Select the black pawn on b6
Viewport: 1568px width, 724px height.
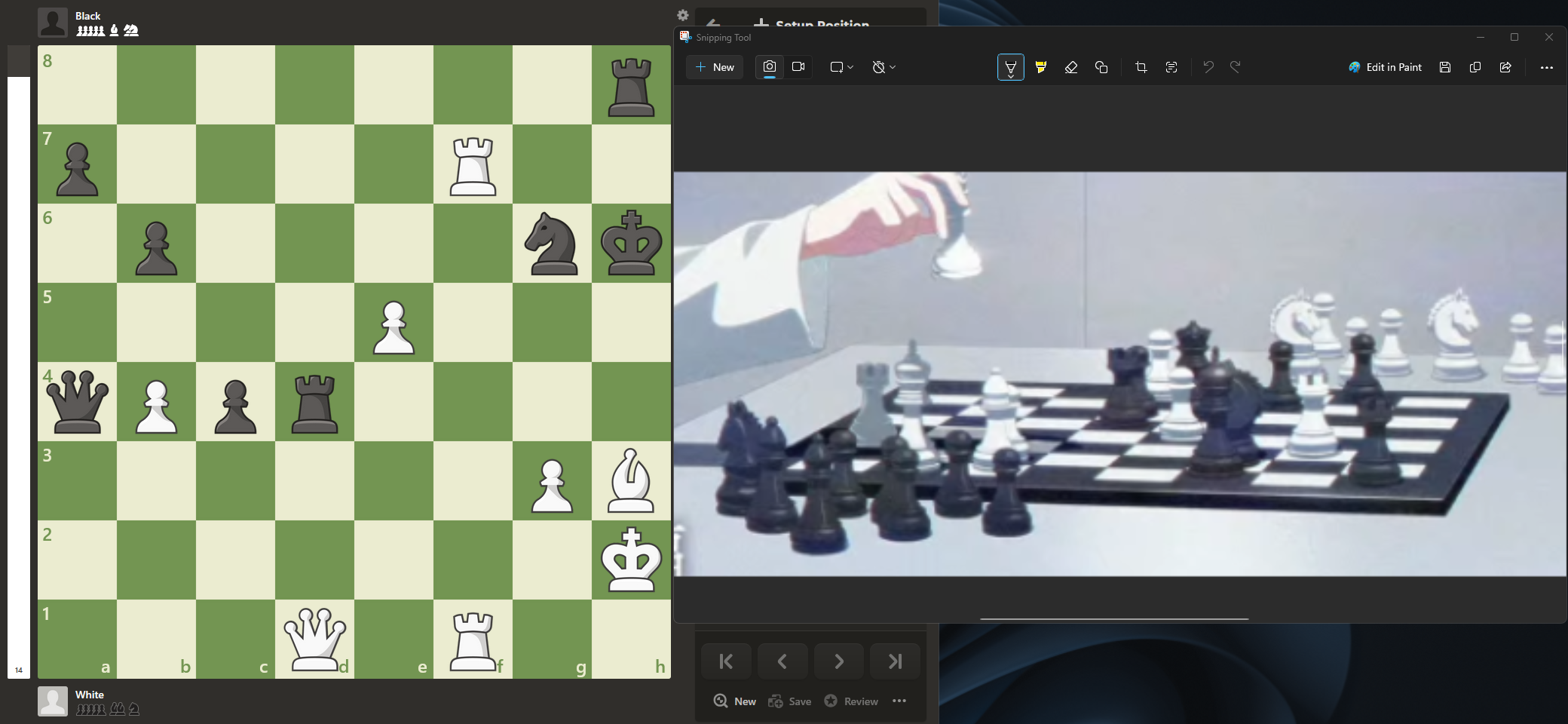[x=156, y=249]
